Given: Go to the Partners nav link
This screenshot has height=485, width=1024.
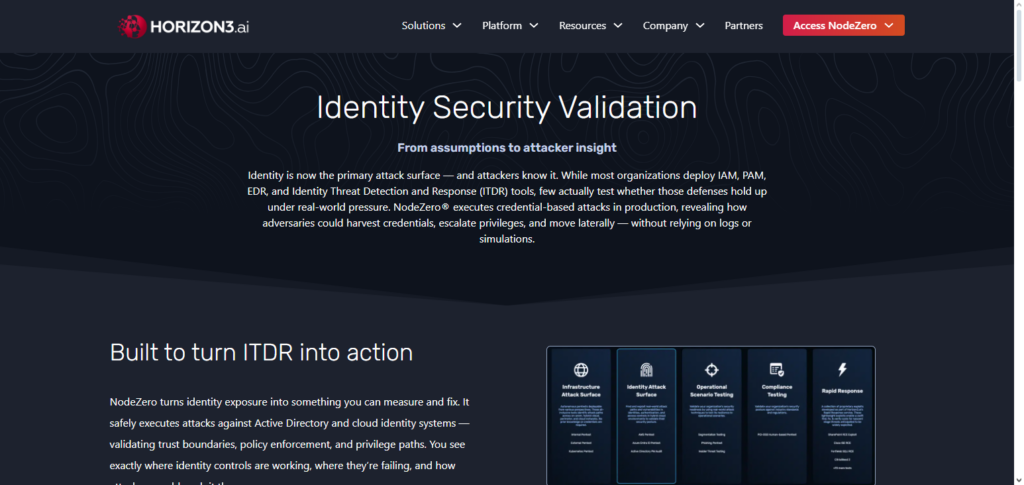Looking at the screenshot, I should click(x=743, y=26).
